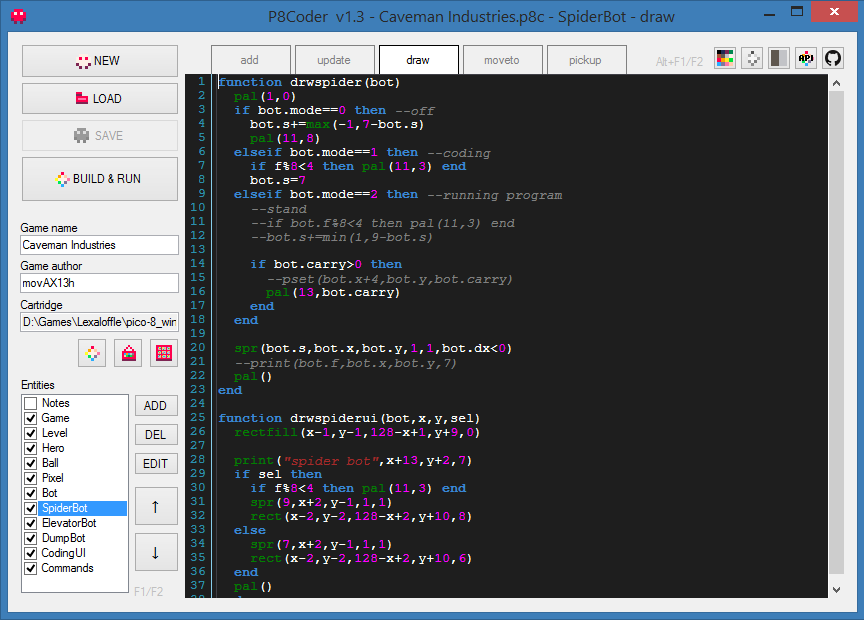The height and width of the screenshot is (620, 864).
Task: Open the GitHub icon link
Action: [833, 58]
